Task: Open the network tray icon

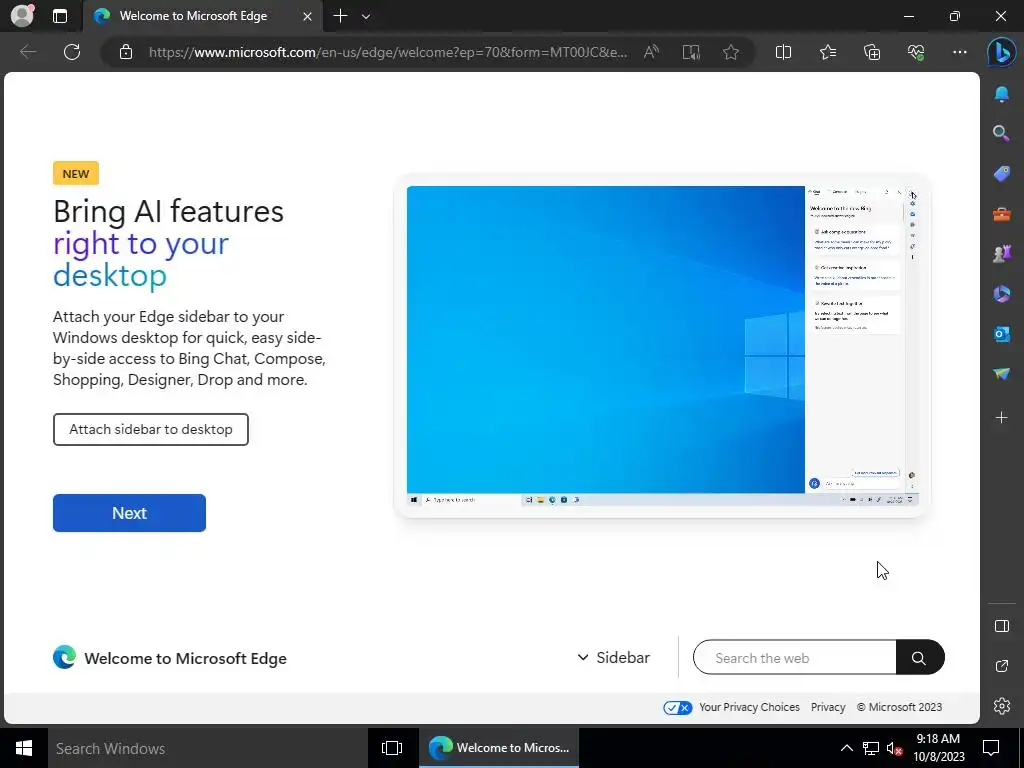Action: pyautogui.click(x=871, y=748)
